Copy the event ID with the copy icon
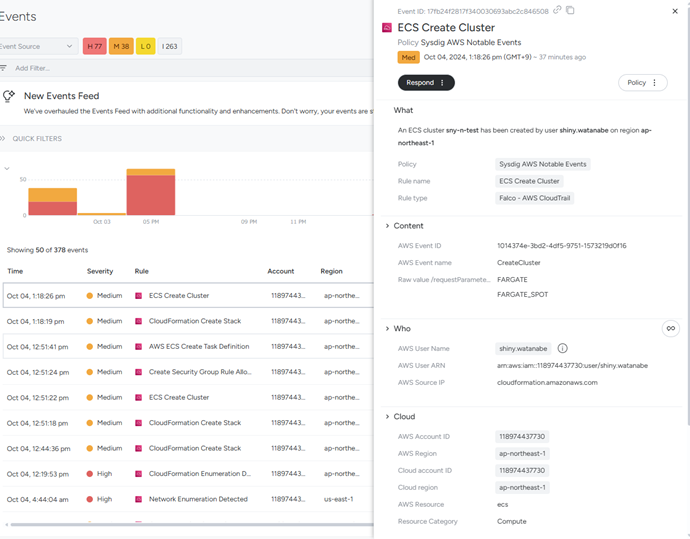The height and width of the screenshot is (539, 690). click(x=570, y=10)
